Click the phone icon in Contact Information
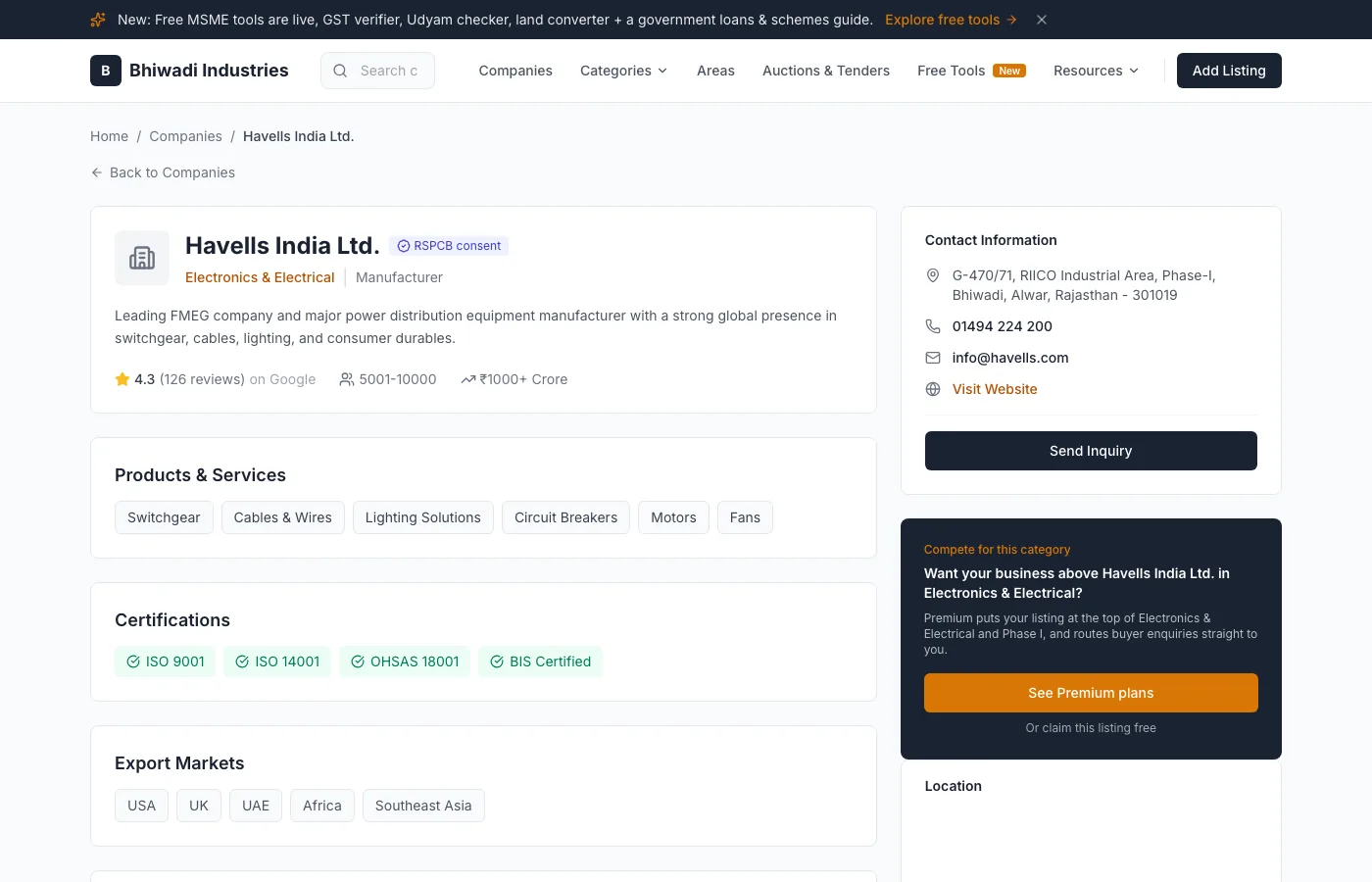The width and height of the screenshot is (1372, 882). pos(933,326)
